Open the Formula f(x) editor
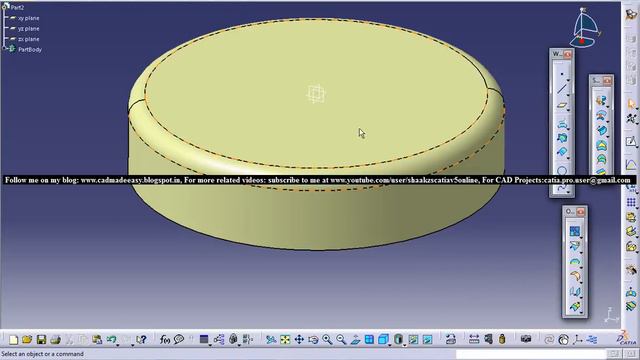This screenshot has height=360, width=640. tap(165, 340)
